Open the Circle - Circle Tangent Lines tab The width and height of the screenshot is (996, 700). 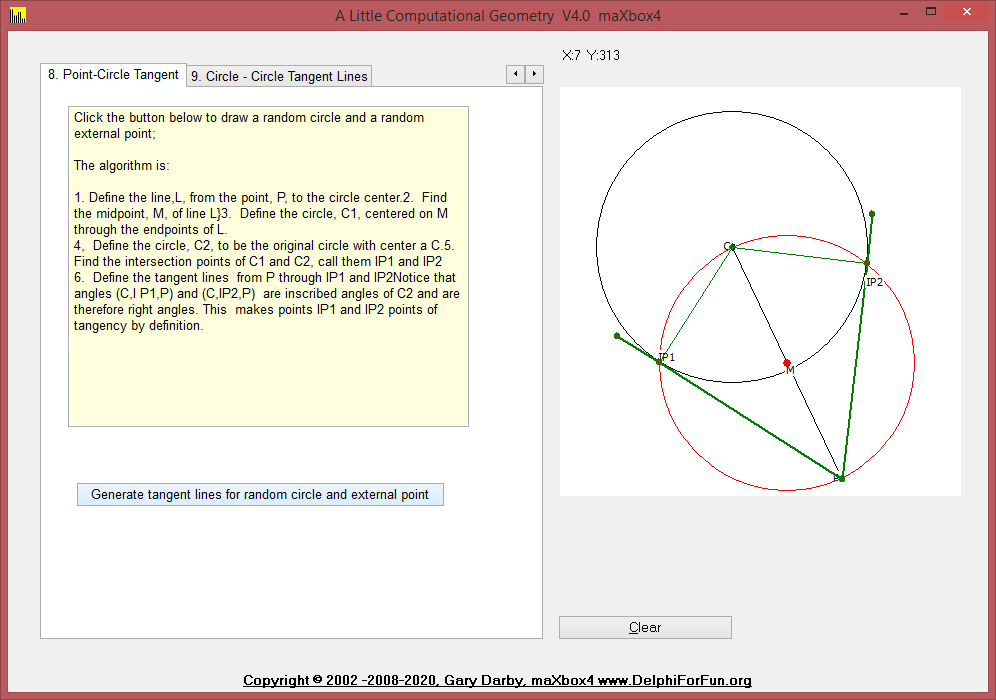click(x=279, y=76)
